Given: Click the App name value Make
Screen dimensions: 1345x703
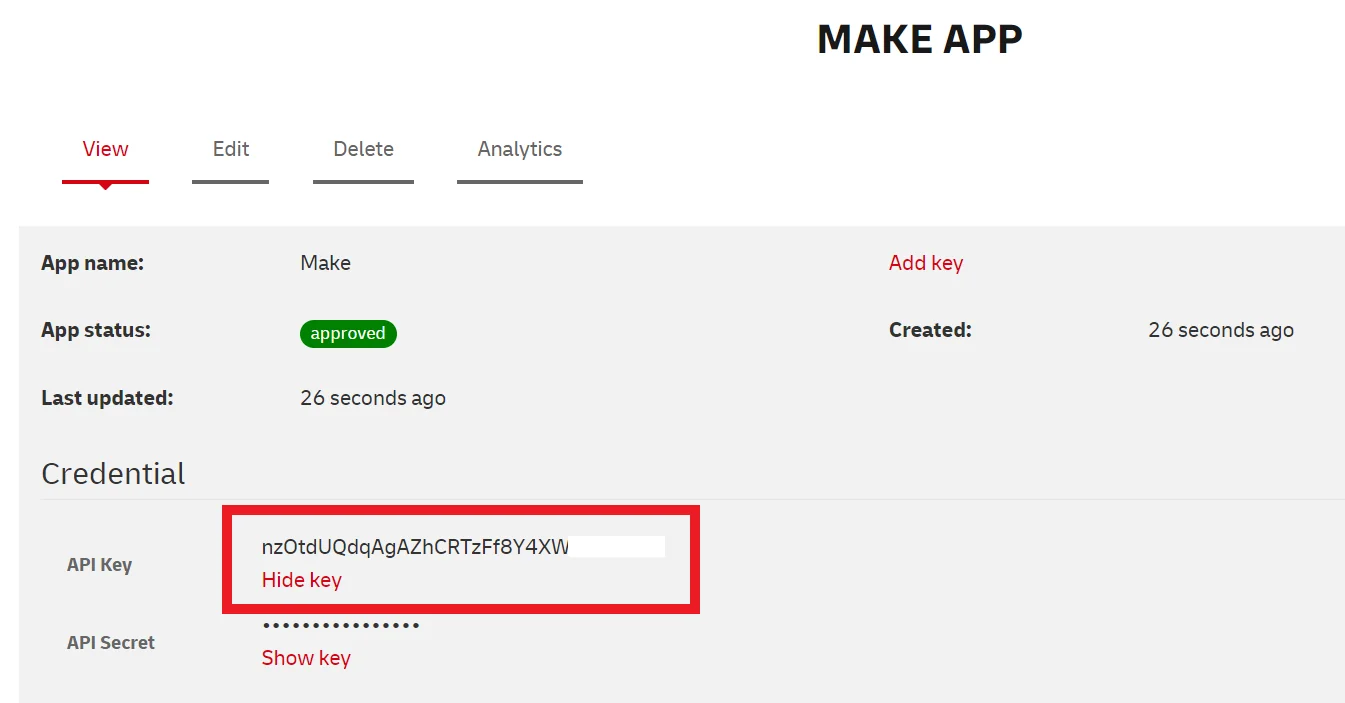Looking at the screenshot, I should 326,263.
